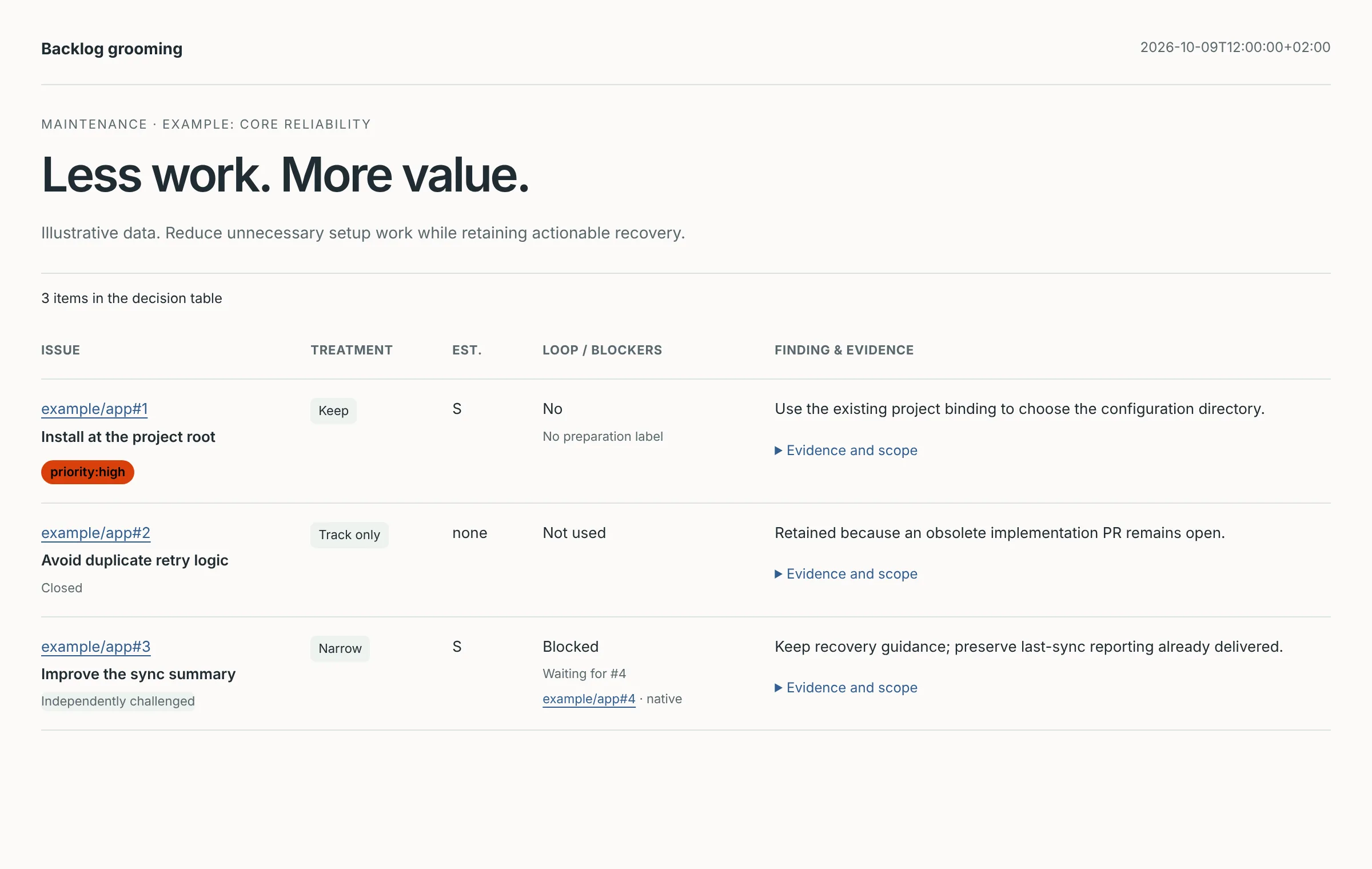1372x869 pixels.
Task: Click the Backlog grooming header title
Action: coord(112,49)
